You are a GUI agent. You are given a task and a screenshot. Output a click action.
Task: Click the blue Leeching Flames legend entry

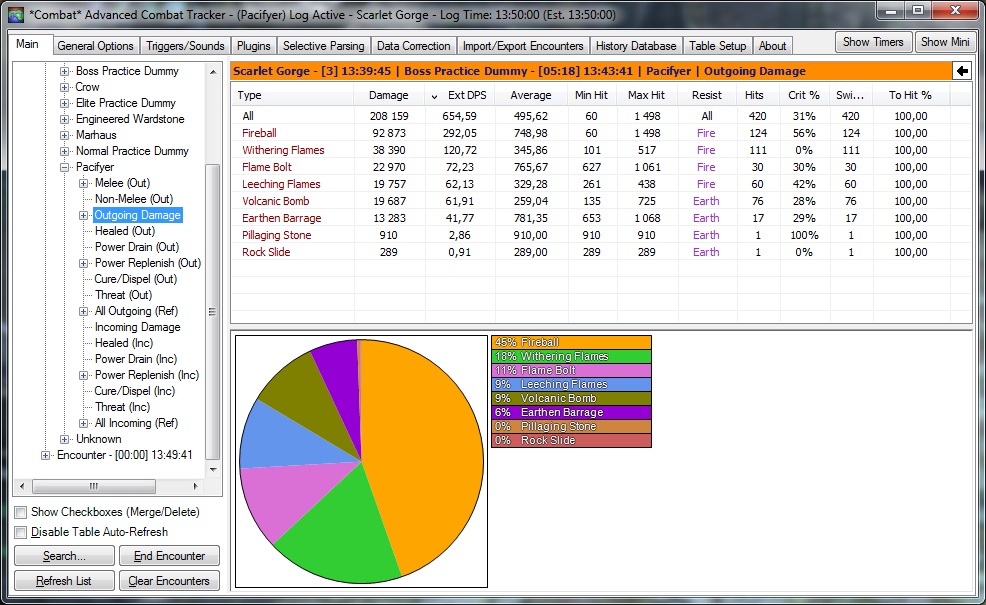coord(571,384)
